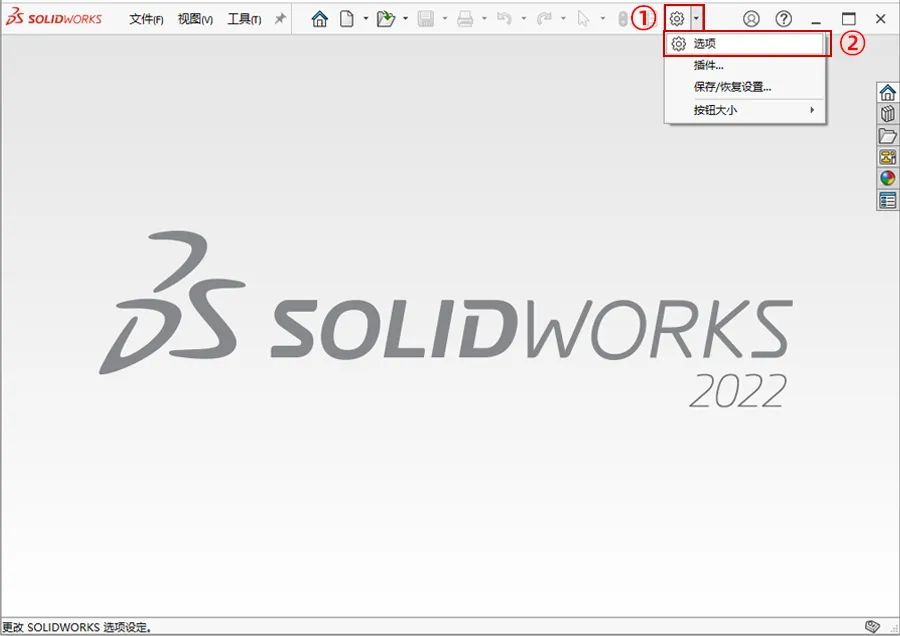Click the Undo arrow icon
This screenshot has width=900, height=636.
[x=505, y=19]
